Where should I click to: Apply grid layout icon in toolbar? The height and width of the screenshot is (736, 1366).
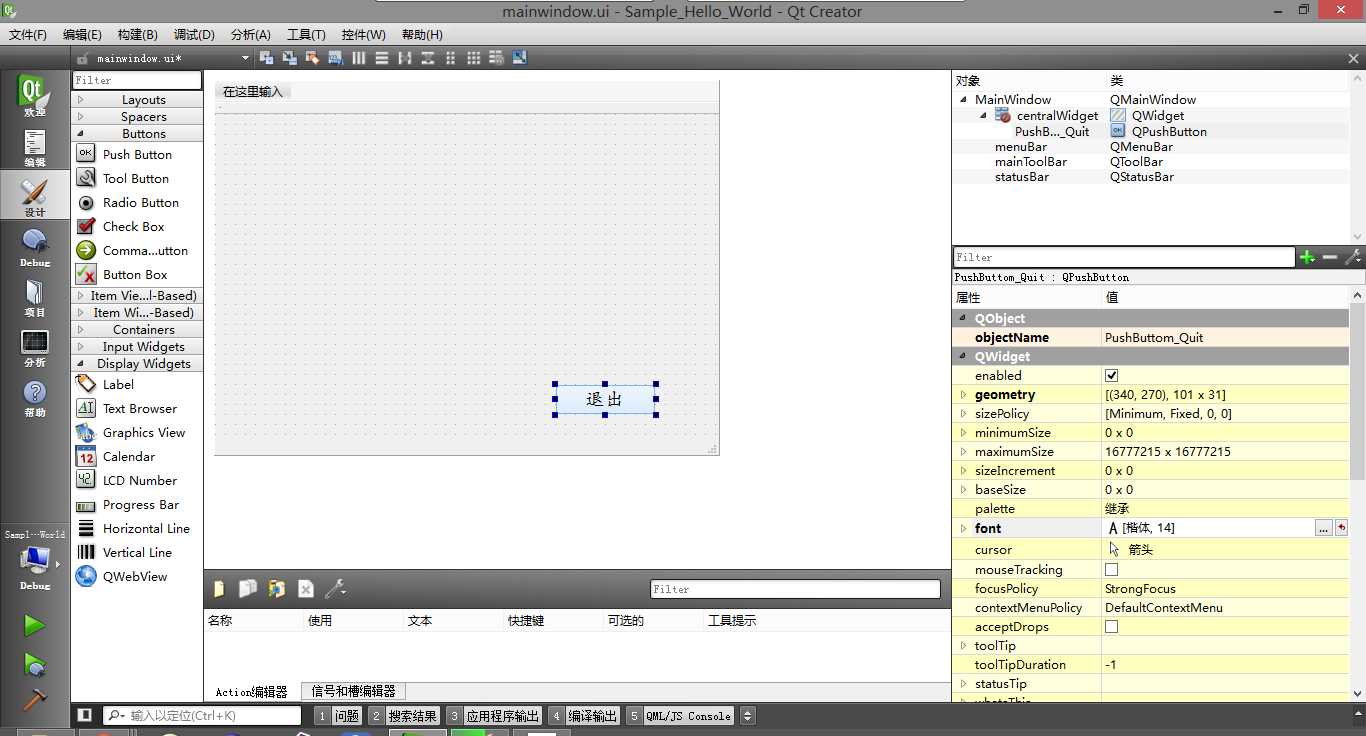tap(473, 58)
